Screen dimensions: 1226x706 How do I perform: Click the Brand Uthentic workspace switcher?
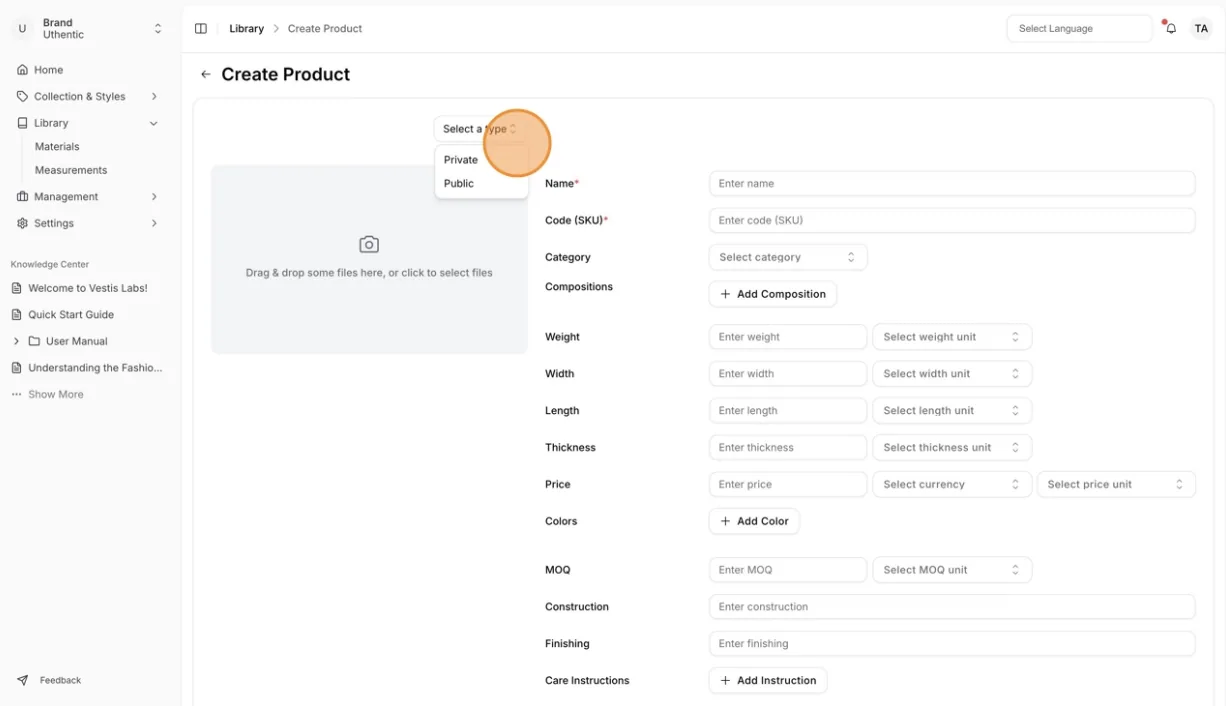[90, 29]
